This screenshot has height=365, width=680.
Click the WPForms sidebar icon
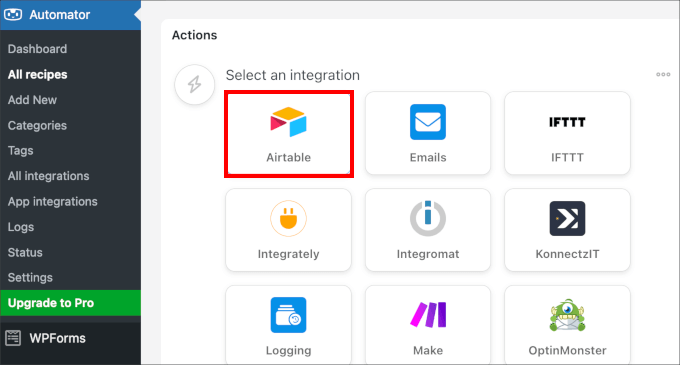(x=13, y=338)
